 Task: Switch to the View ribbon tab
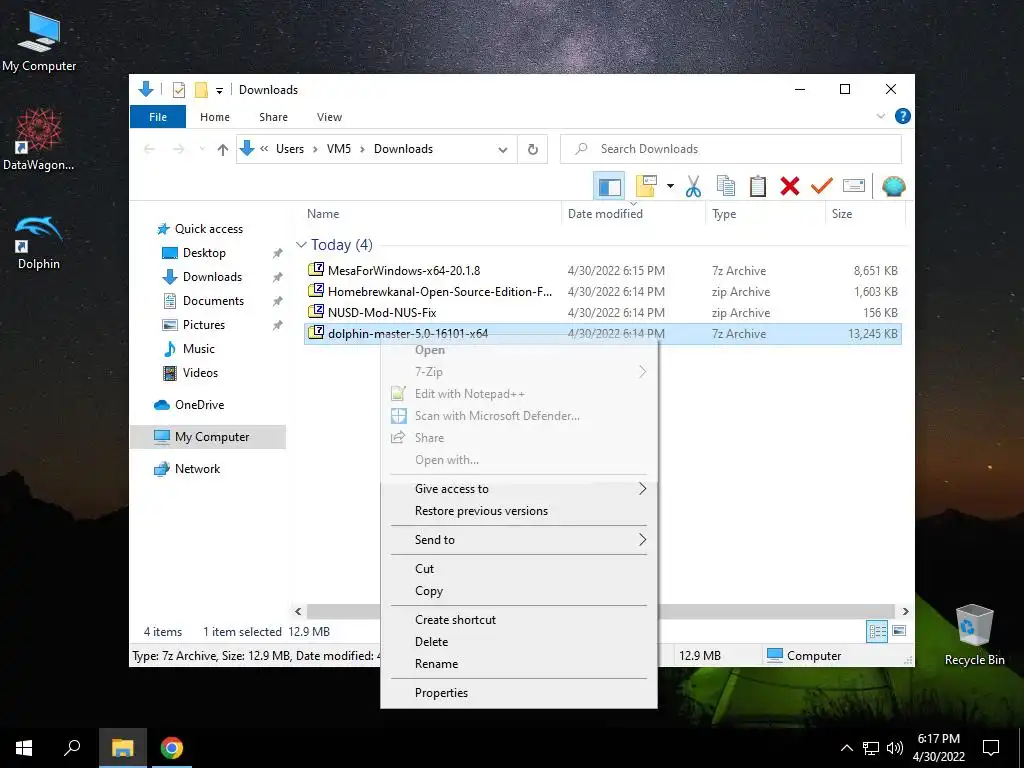pos(329,117)
